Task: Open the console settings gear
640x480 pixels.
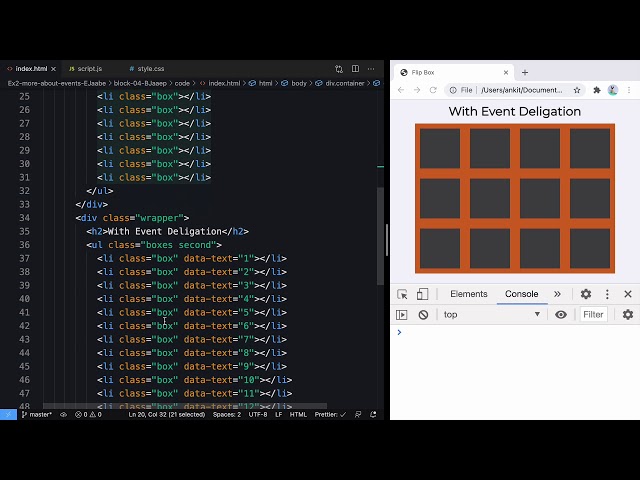Action: tap(628, 315)
